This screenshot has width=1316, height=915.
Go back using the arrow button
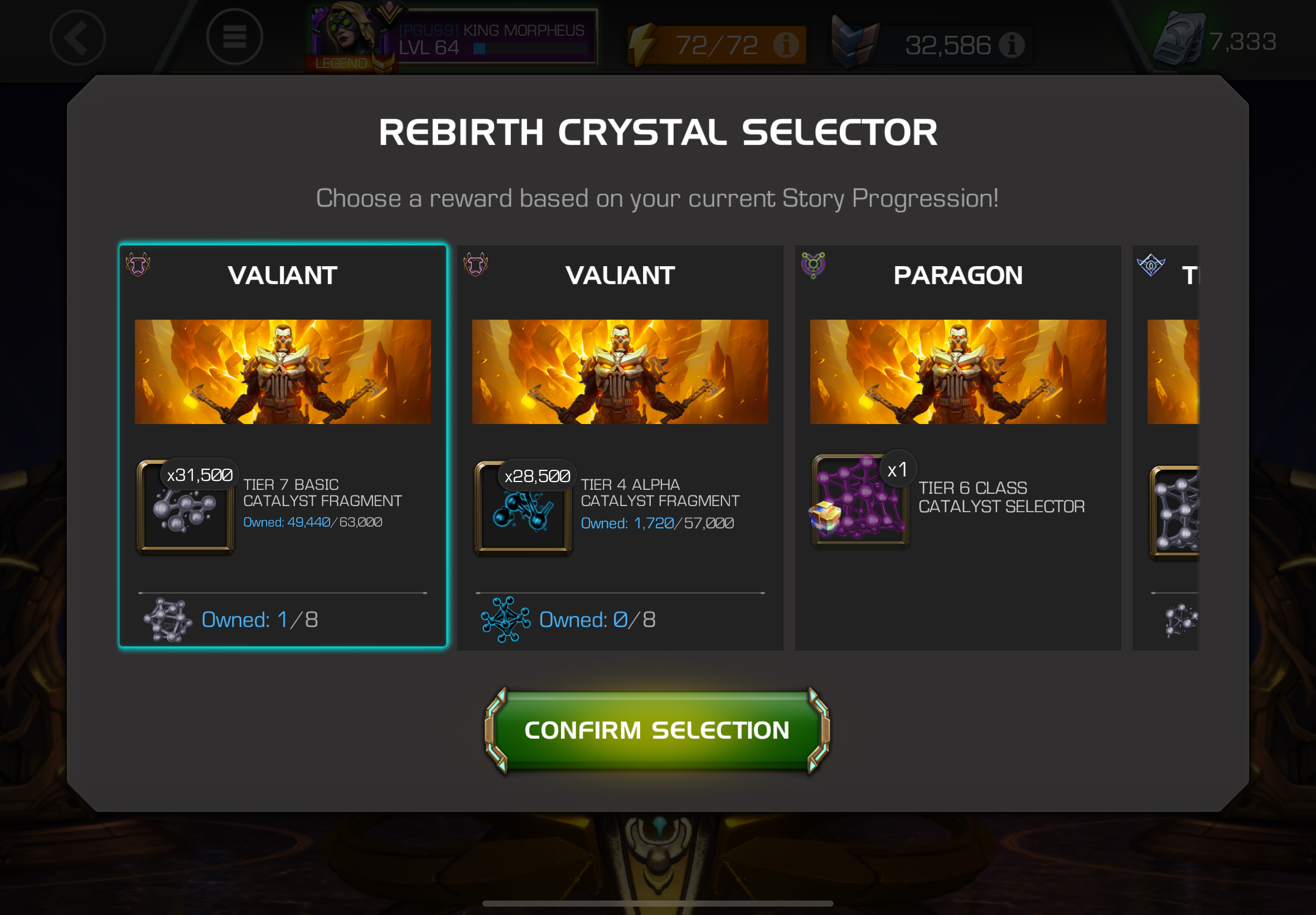coord(78,38)
